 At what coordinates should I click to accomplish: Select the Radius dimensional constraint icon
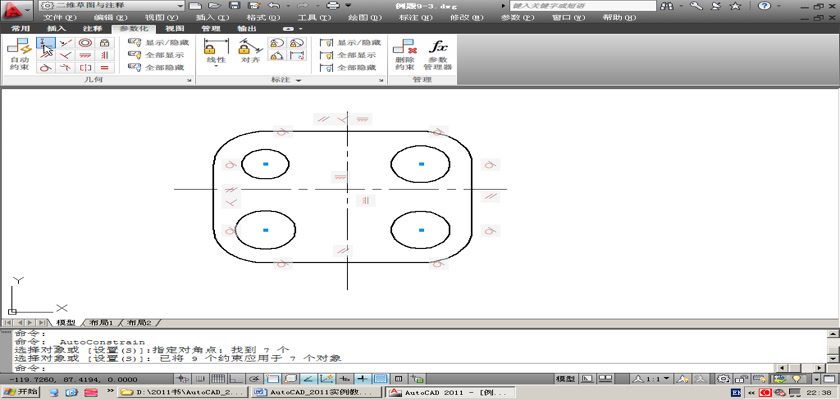click(x=277, y=43)
